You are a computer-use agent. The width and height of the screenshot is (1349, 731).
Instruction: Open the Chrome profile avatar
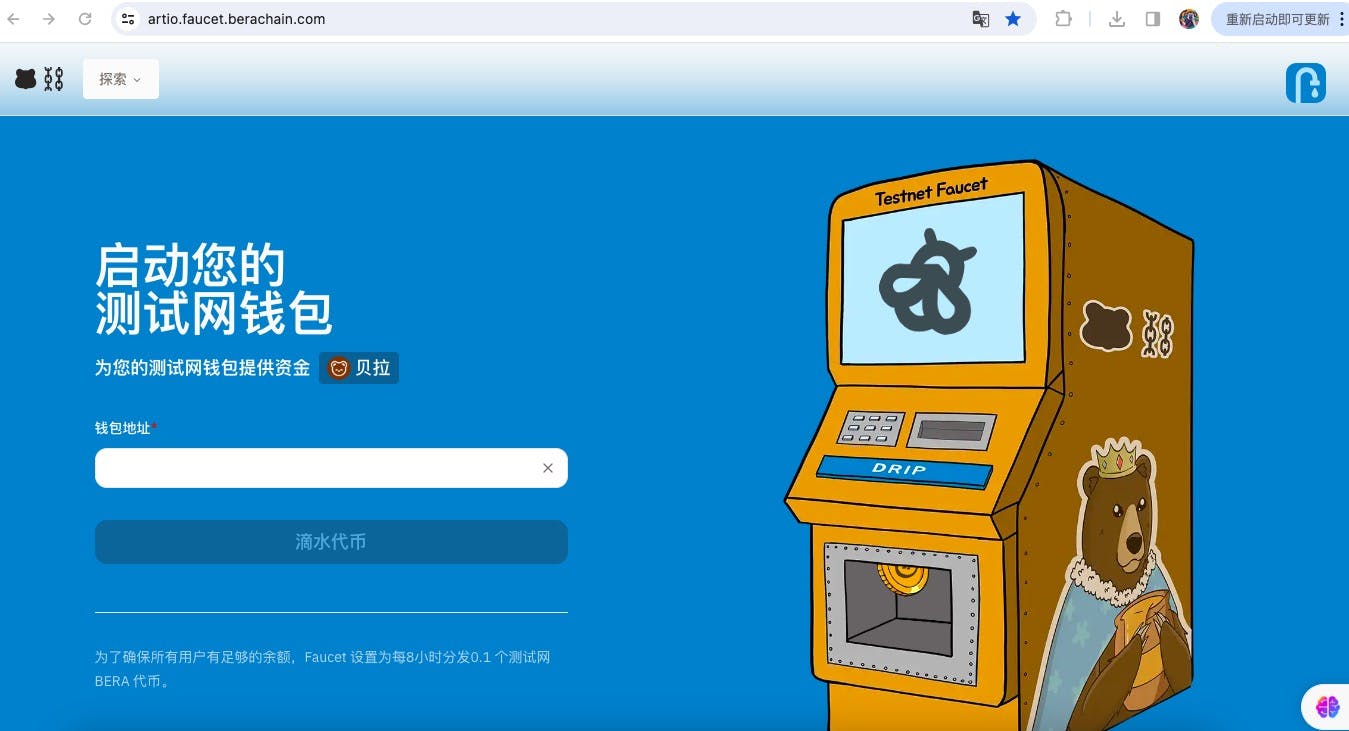click(x=1189, y=19)
